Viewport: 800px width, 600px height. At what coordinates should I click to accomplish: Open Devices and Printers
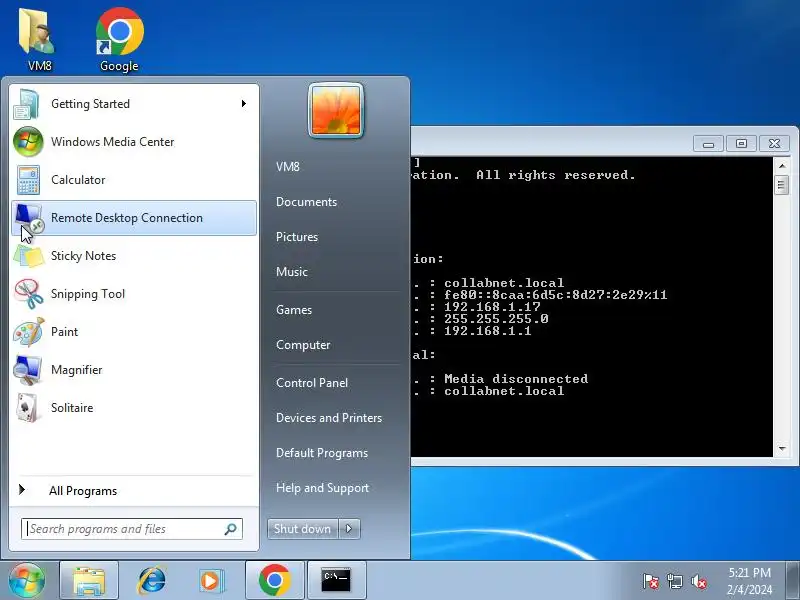329,418
